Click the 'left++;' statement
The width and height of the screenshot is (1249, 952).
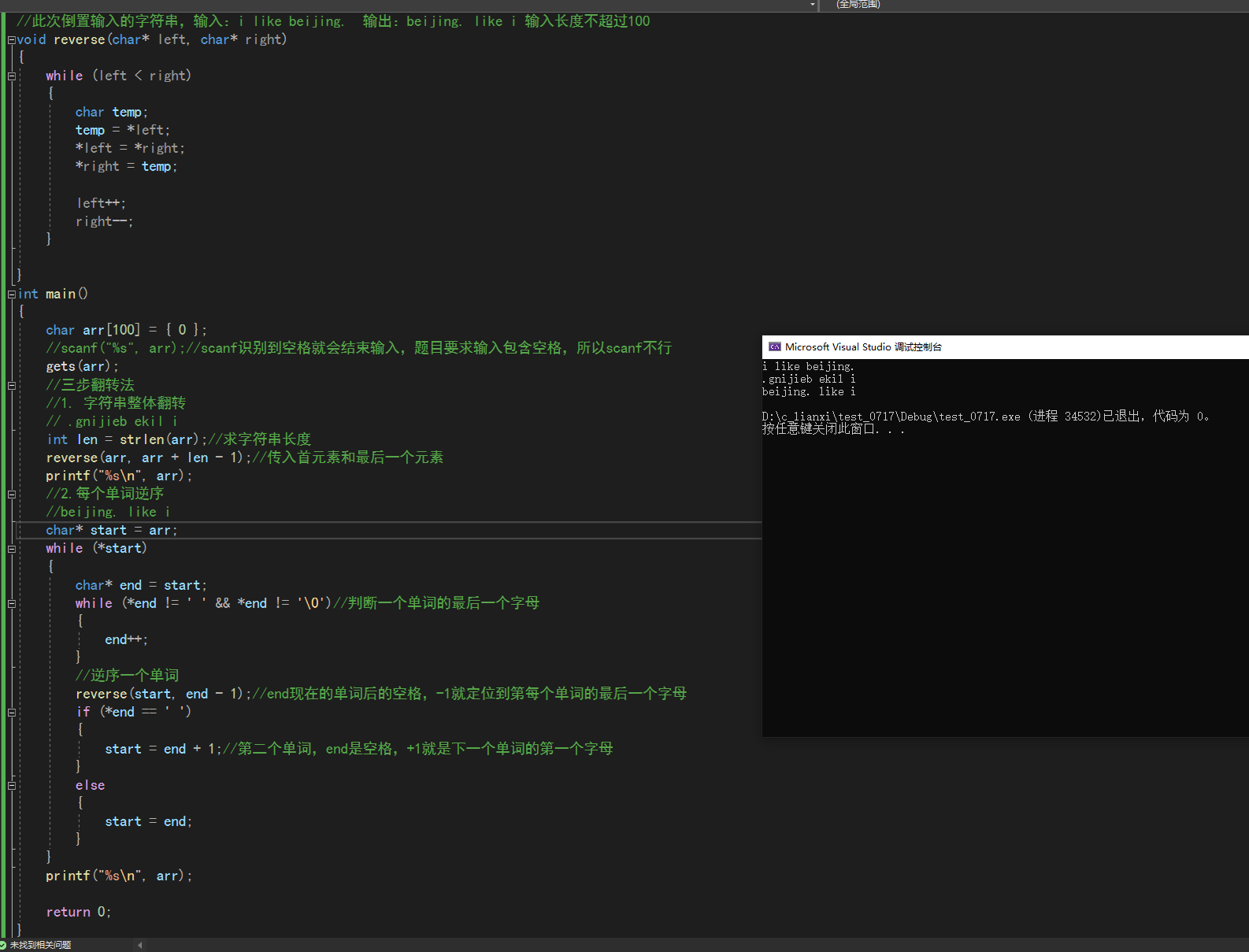point(101,204)
